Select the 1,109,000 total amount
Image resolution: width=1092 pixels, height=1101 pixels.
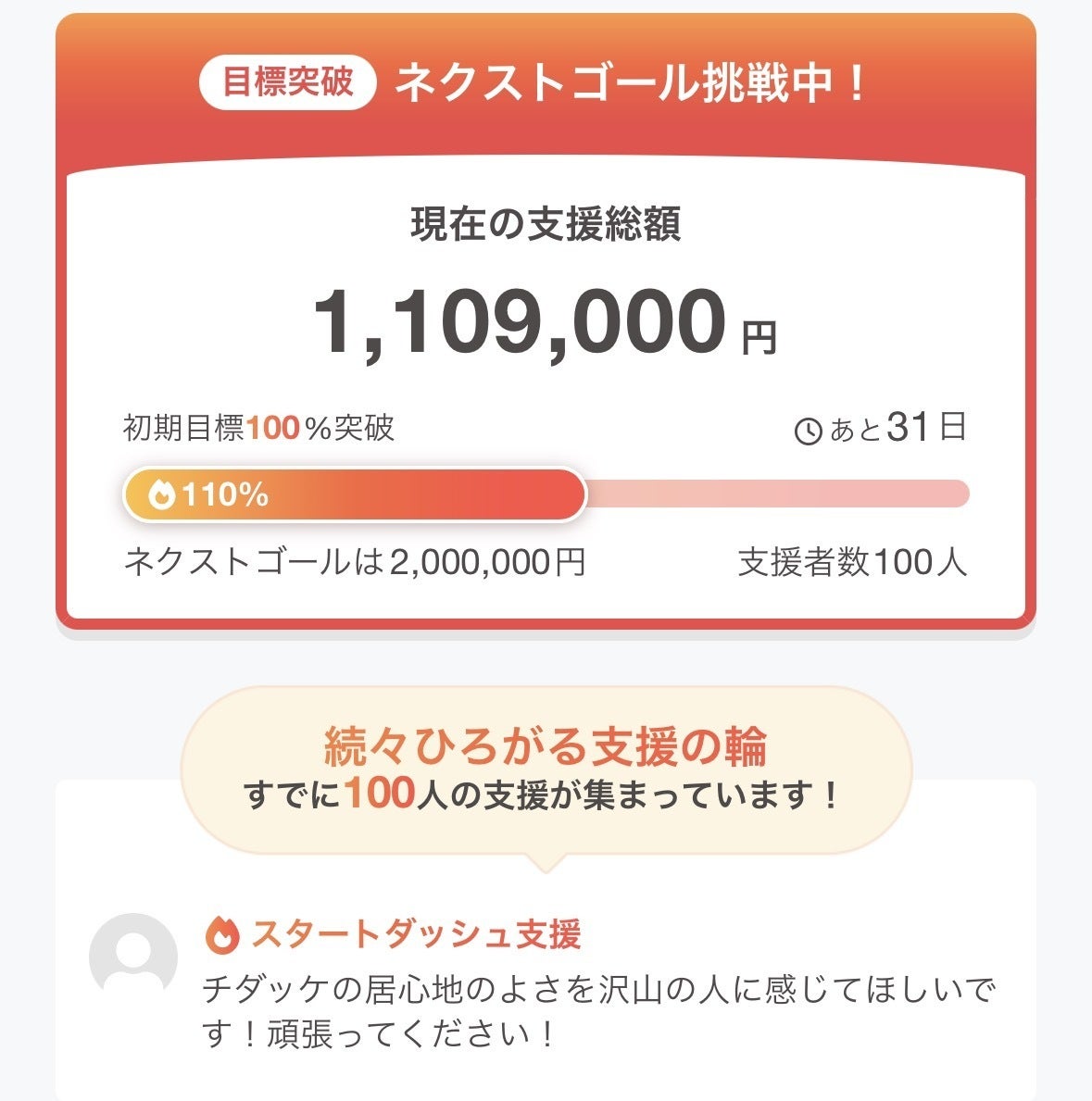point(520,322)
